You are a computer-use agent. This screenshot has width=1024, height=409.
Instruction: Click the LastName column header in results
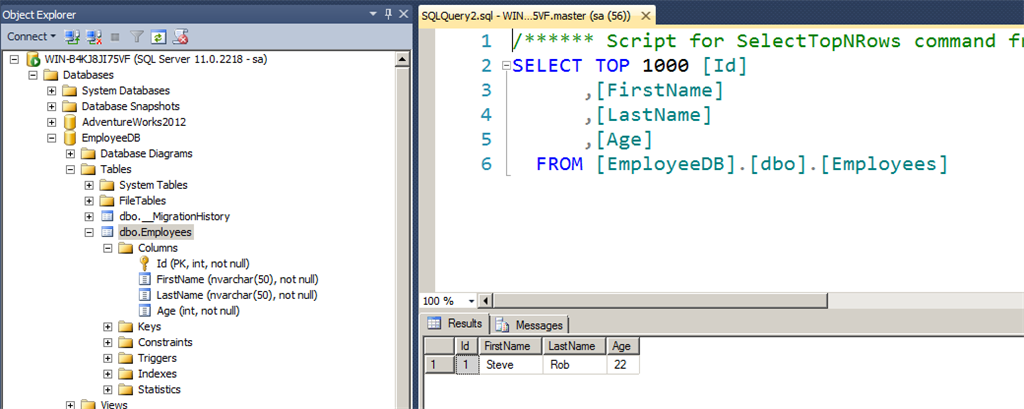(x=573, y=346)
